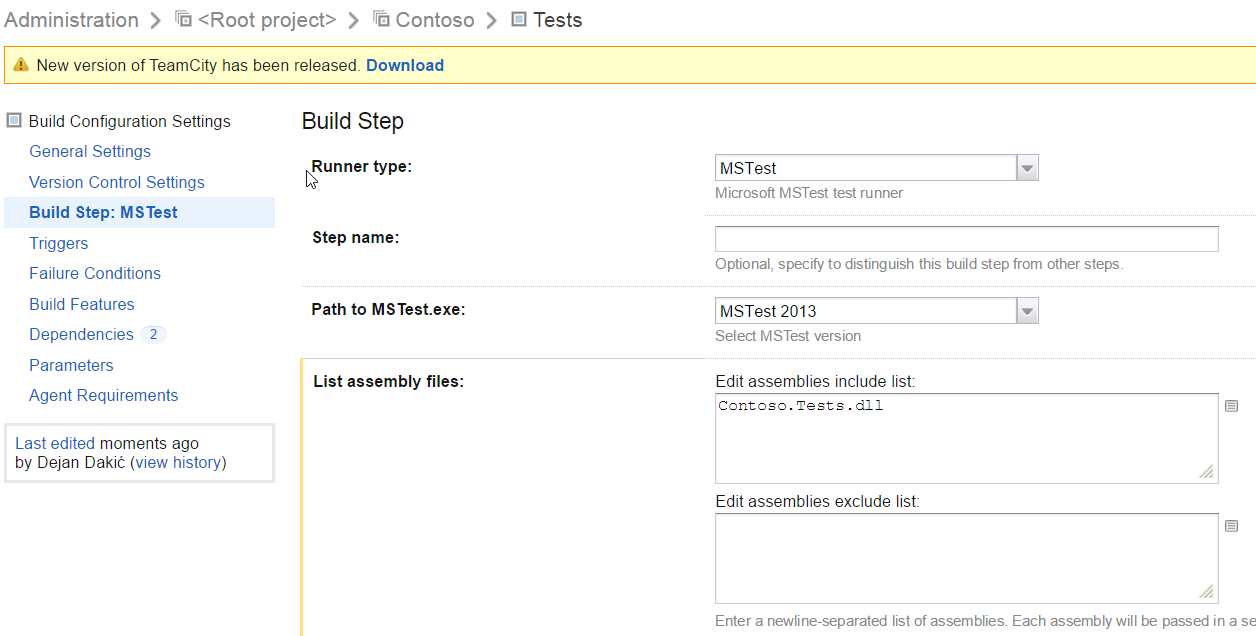This screenshot has height=636, width=1256.
Task: Click the Build Configuration Settings square icon
Action: pos(14,120)
